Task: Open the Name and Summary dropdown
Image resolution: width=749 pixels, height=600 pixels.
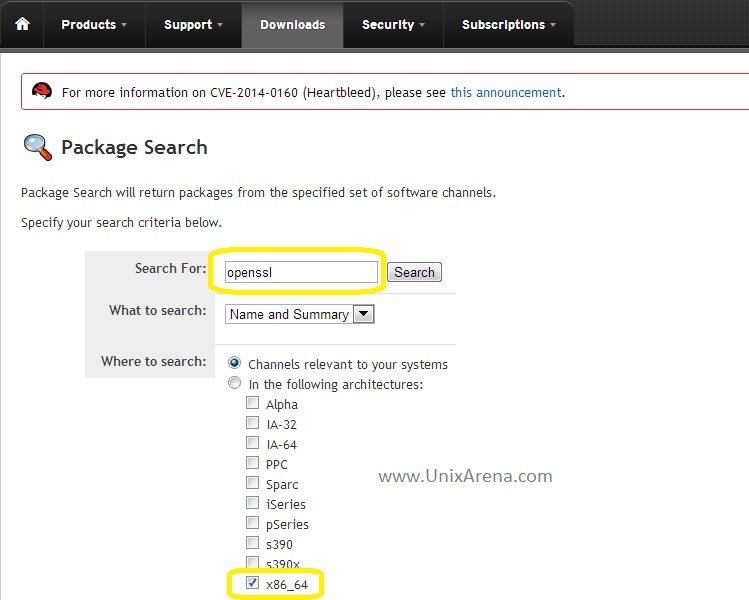Action: point(300,314)
